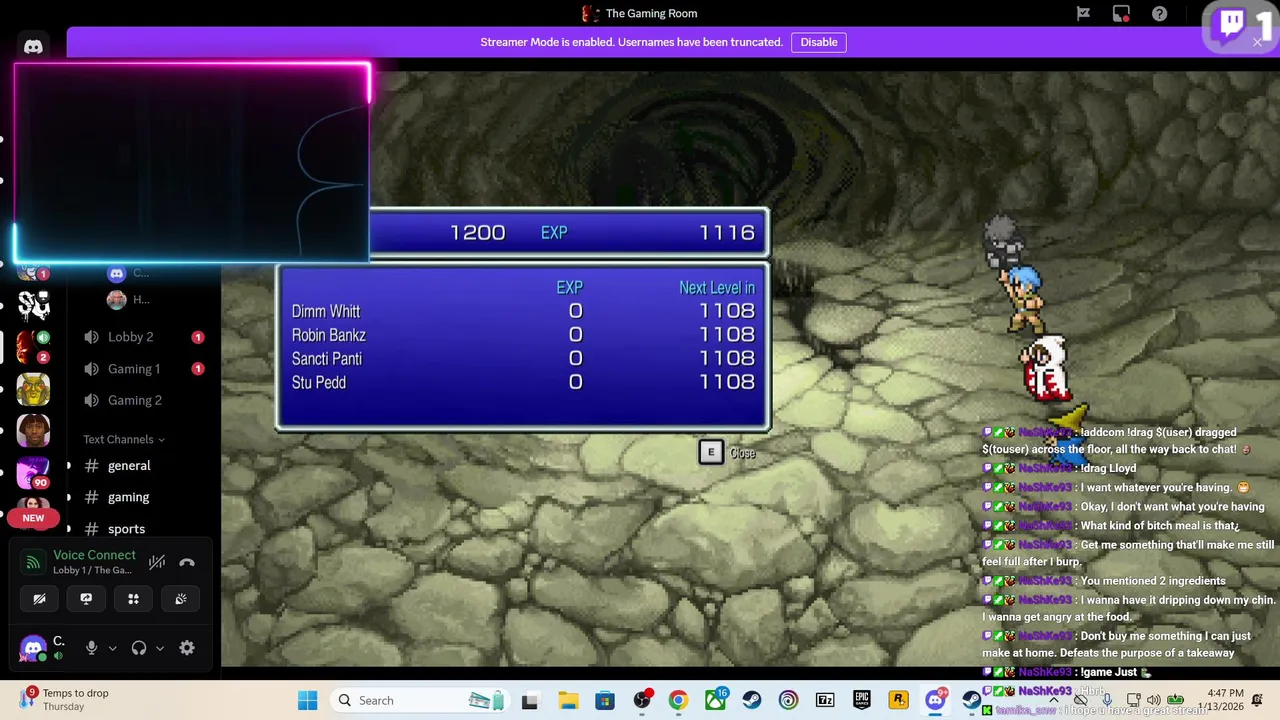This screenshot has height=720, width=1280.
Task: Join the Gaming 1 voice channel
Action: [143, 369]
